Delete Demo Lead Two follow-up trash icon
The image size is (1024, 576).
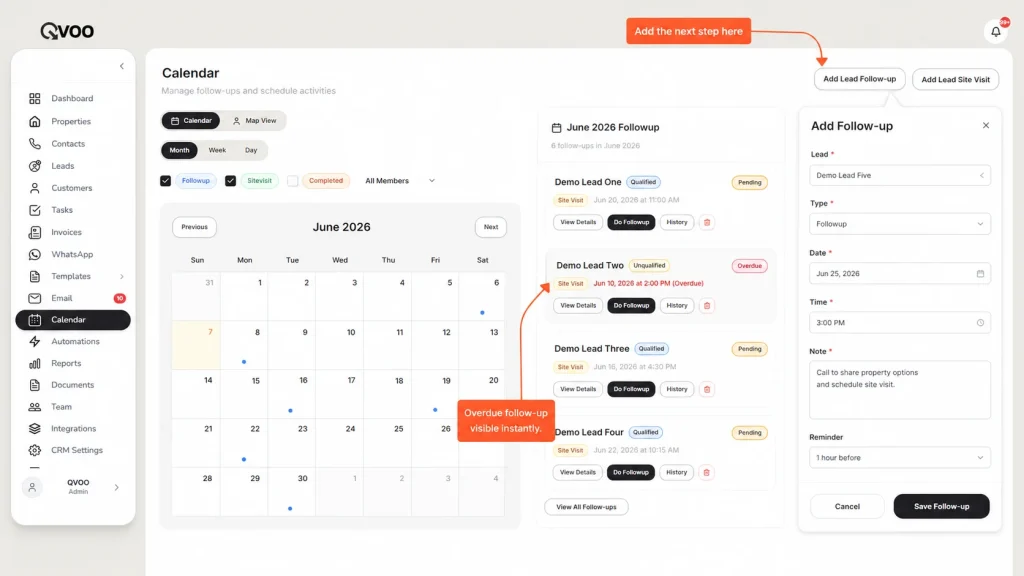(x=707, y=306)
